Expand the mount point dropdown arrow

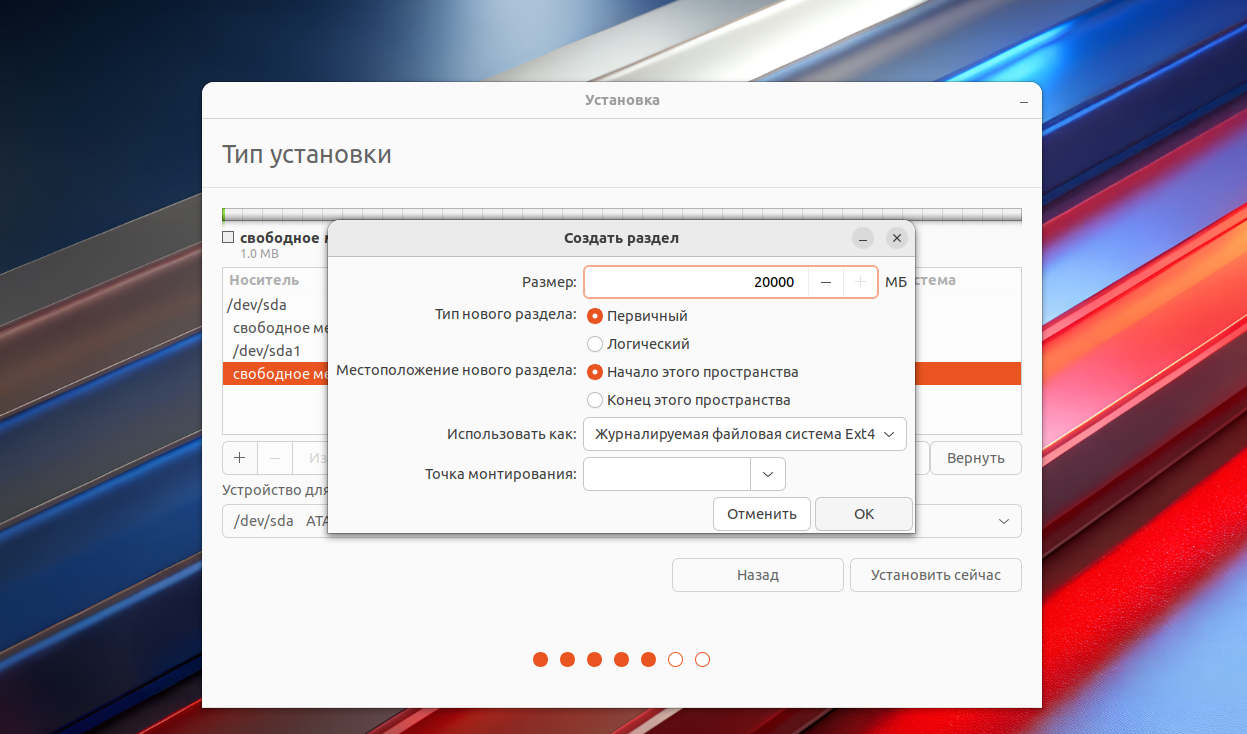tap(768, 474)
